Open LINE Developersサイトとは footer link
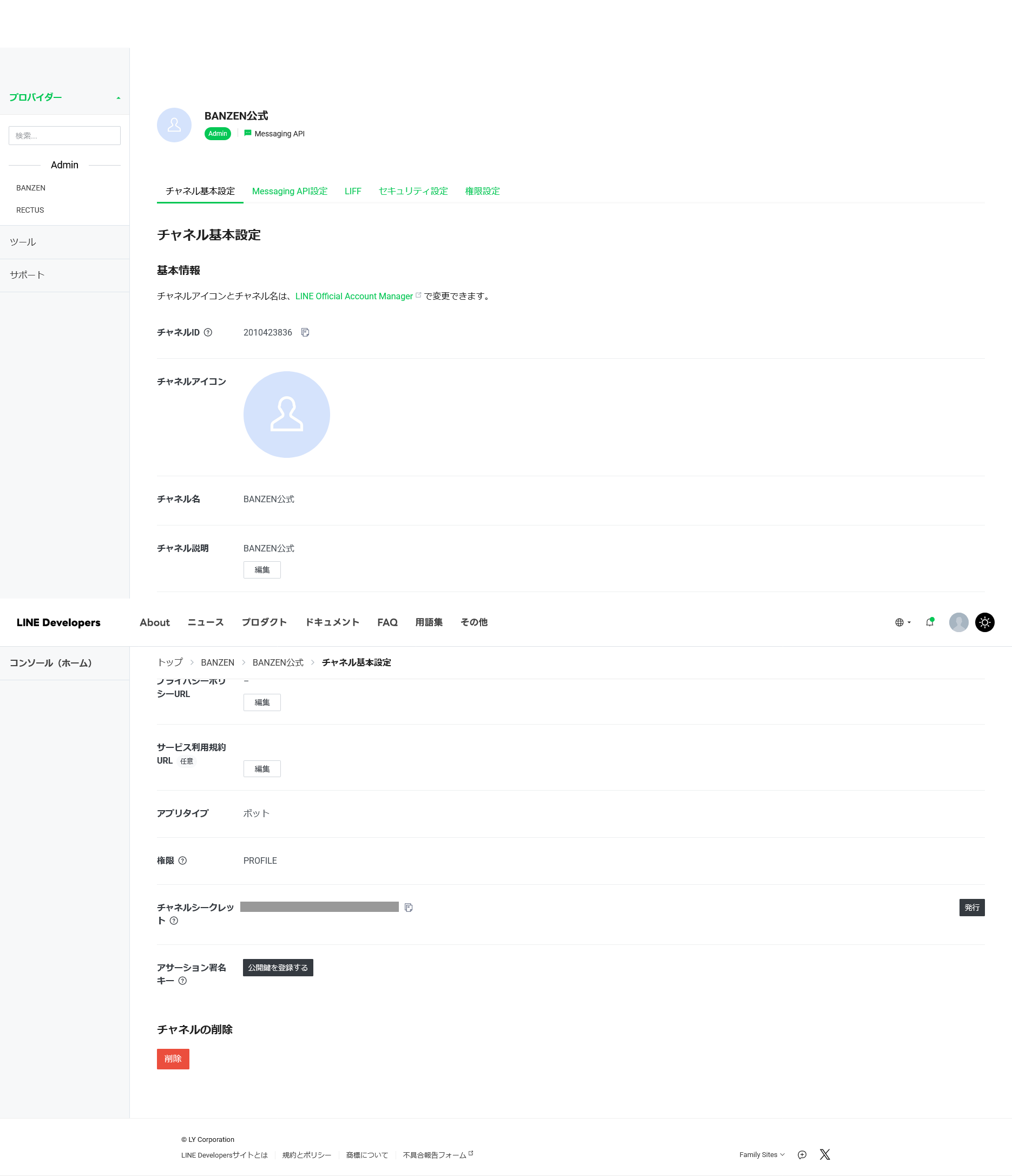 pyautogui.click(x=224, y=1155)
